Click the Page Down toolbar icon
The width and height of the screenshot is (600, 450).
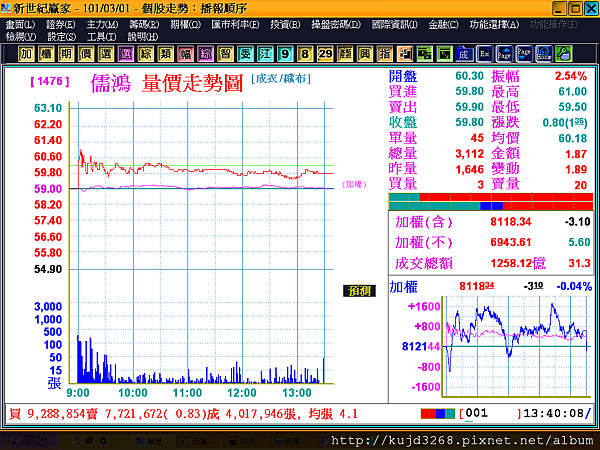click(x=524, y=54)
